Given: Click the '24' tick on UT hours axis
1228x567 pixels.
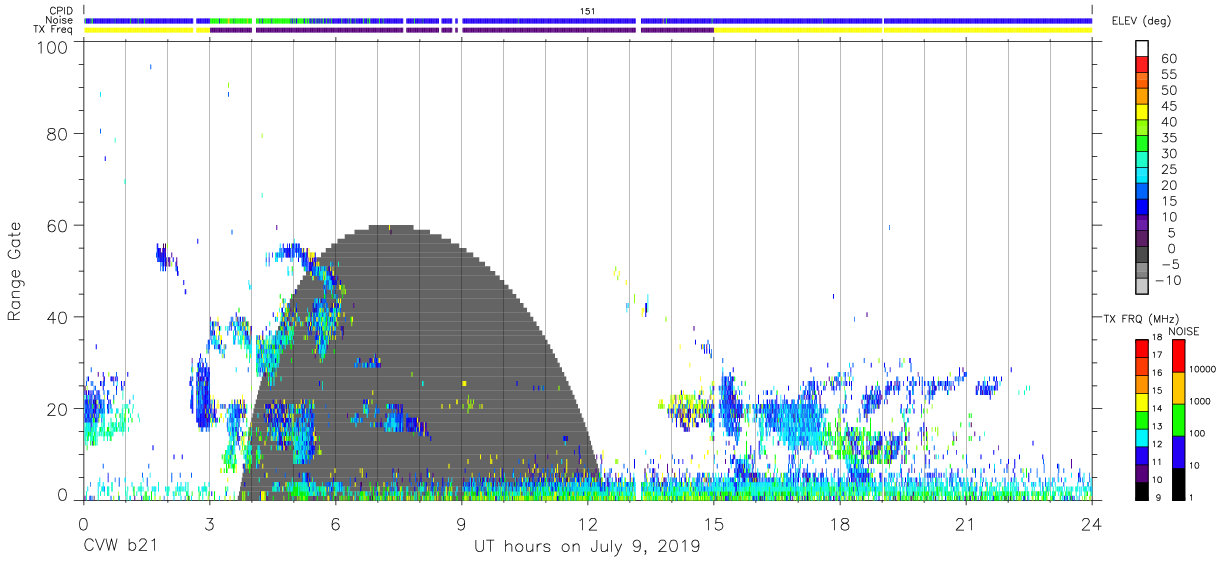Looking at the screenshot, I should tap(1091, 523).
